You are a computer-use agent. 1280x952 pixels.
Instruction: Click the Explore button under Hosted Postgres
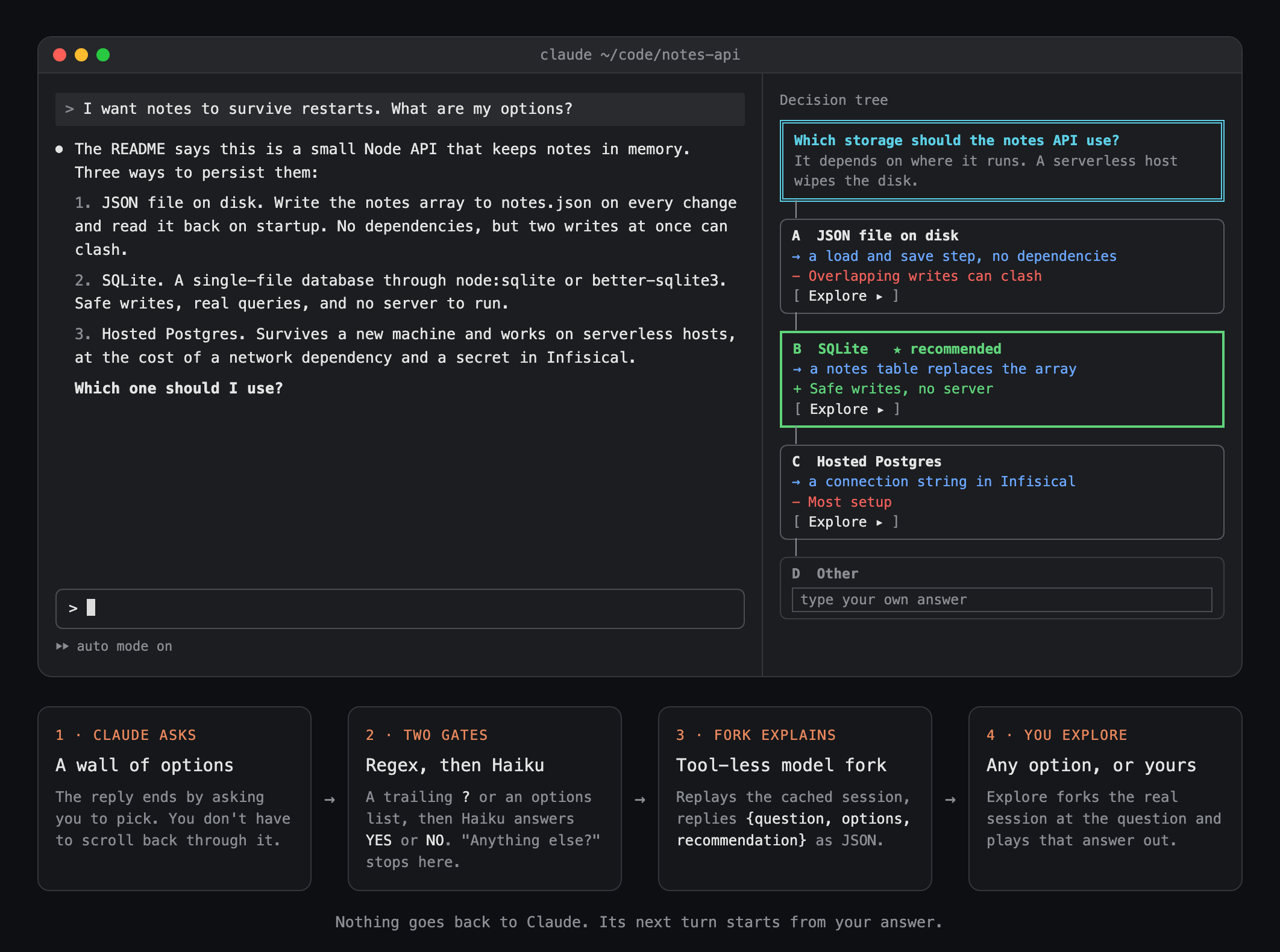point(845,522)
